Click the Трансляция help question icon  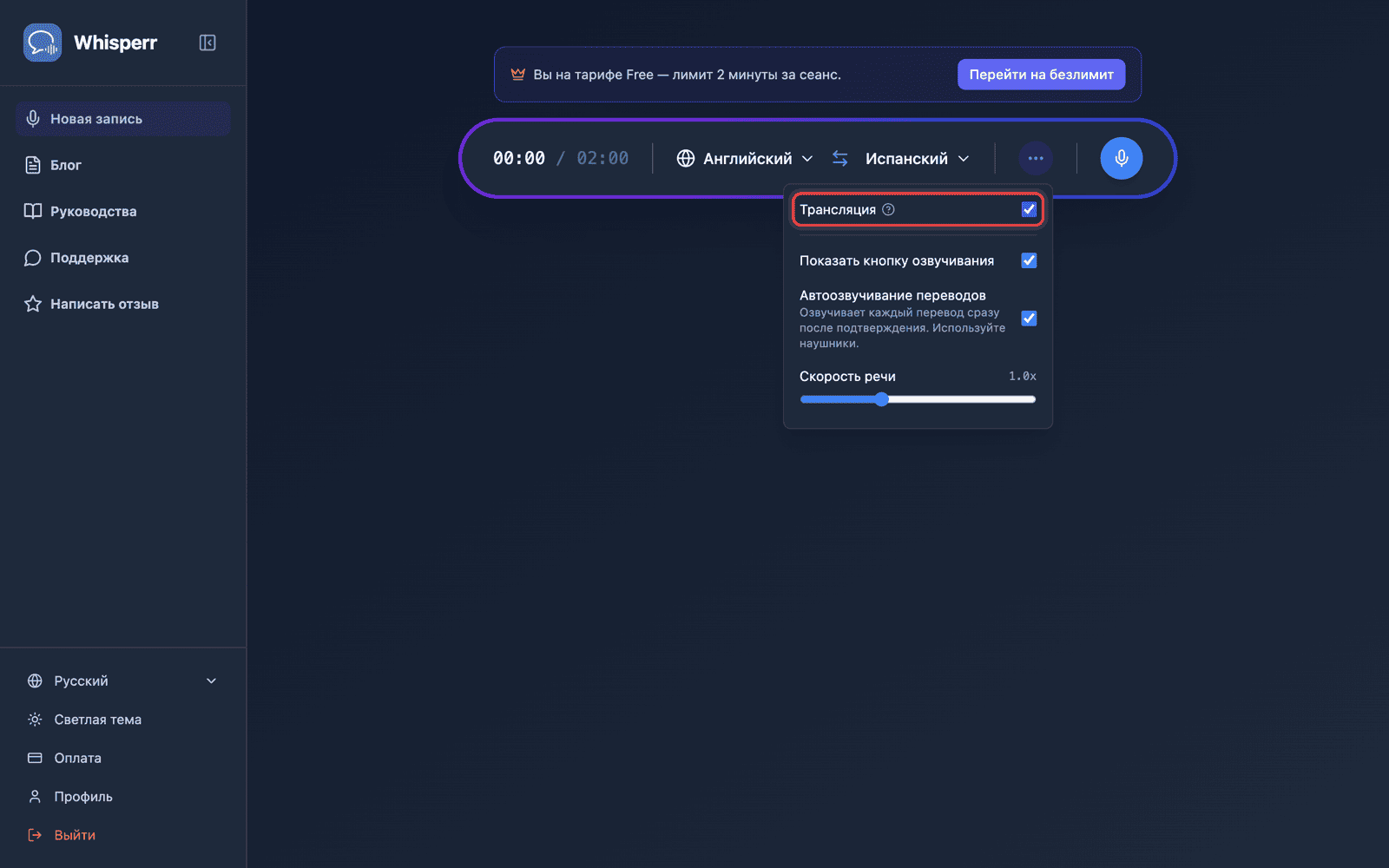888,209
